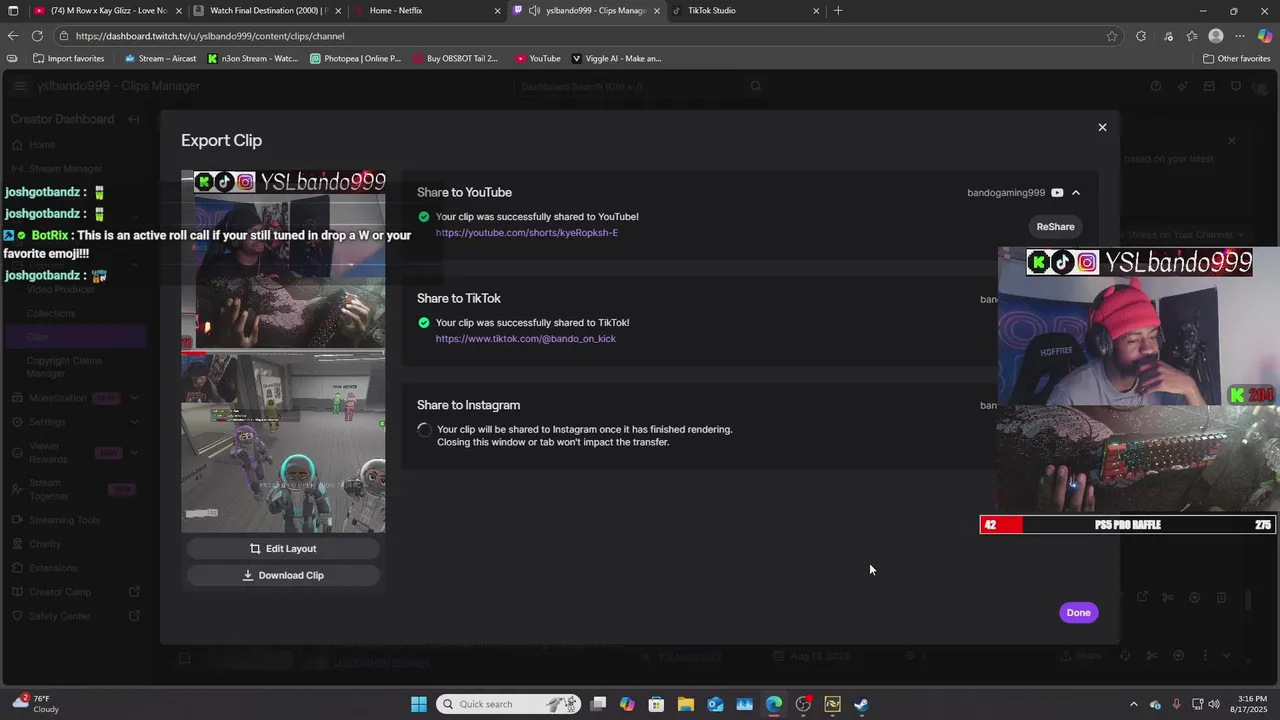Open the Copilot sidebar icon
This screenshot has width=1280, height=720.
(1265, 36)
